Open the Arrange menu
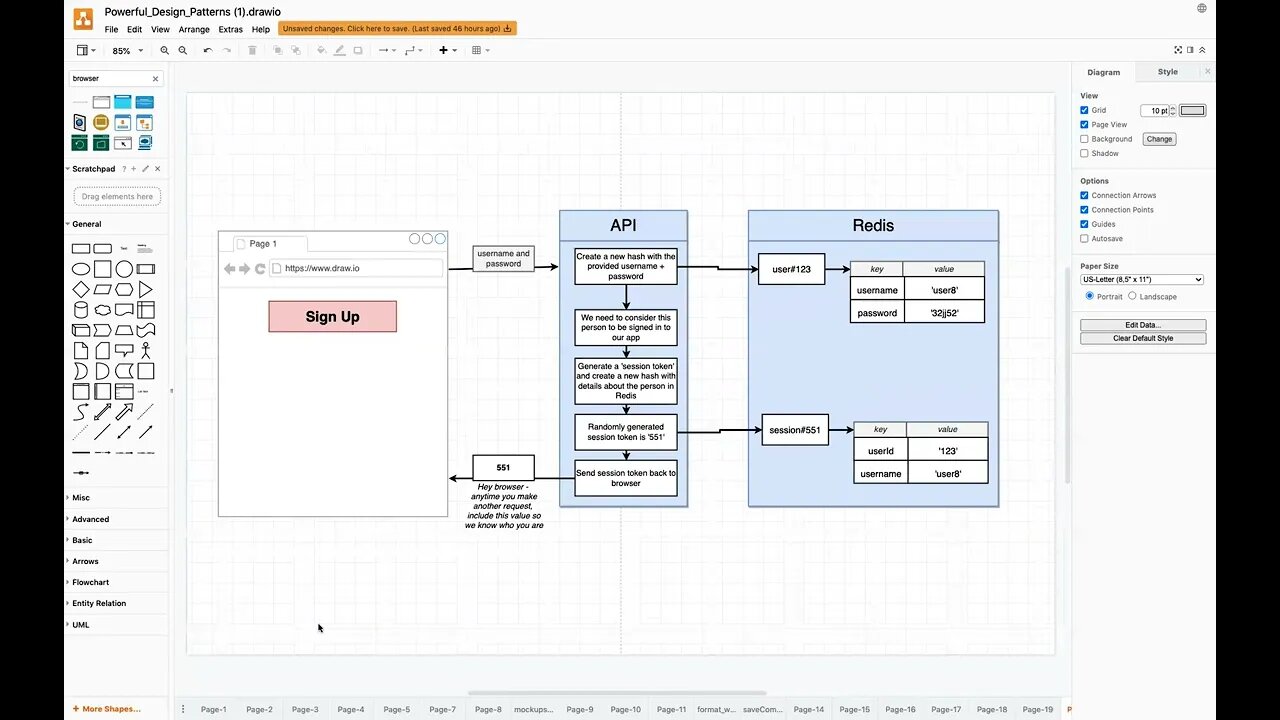Image resolution: width=1280 pixels, height=720 pixels. pyautogui.click(x=194, y=29)
